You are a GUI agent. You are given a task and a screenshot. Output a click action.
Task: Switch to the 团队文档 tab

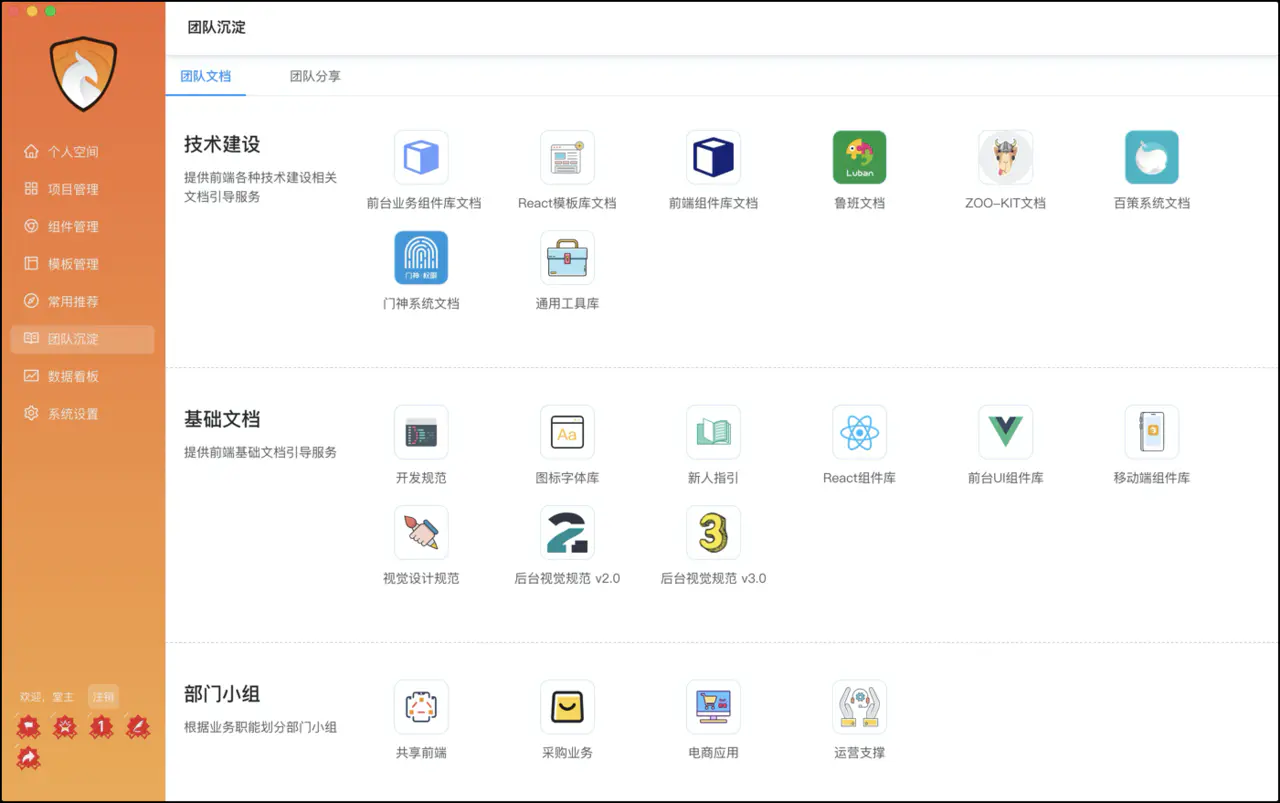(x=205, y=76)
